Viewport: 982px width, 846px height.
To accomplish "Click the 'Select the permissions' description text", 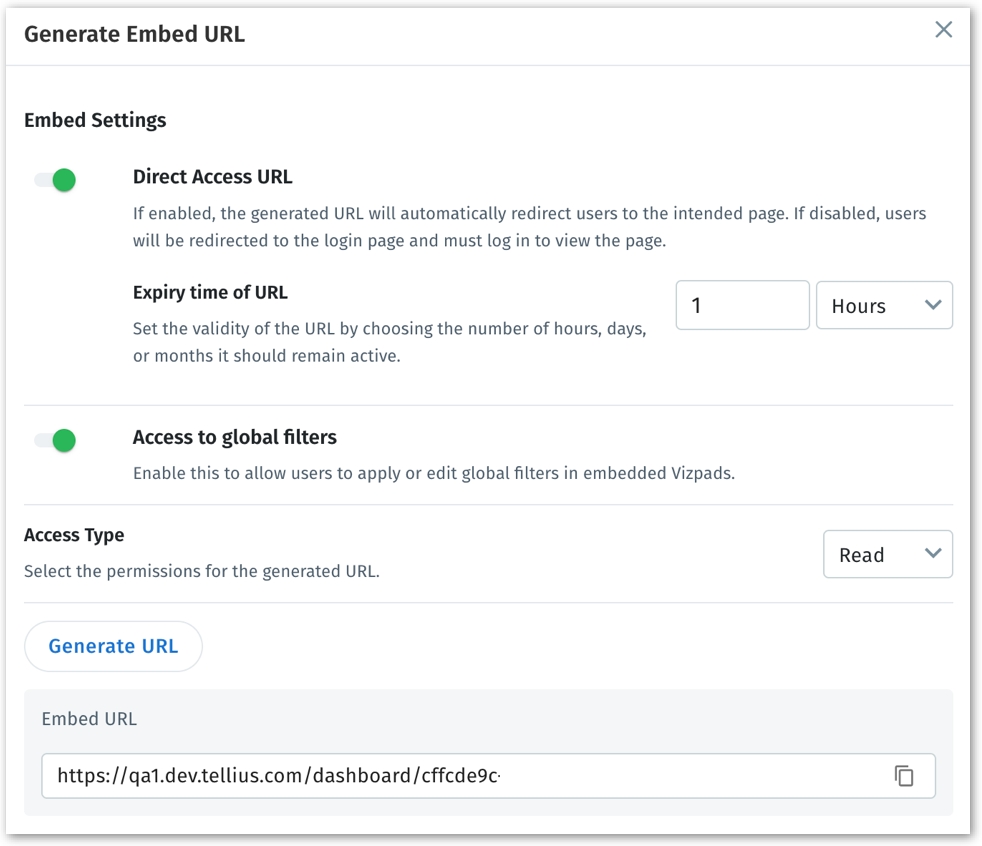I will [x=201, y=573].
